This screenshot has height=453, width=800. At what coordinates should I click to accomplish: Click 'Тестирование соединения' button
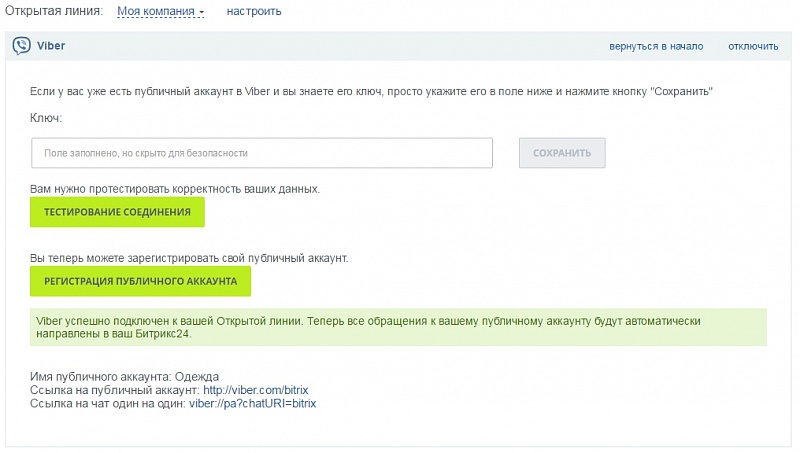click(117, 212)
